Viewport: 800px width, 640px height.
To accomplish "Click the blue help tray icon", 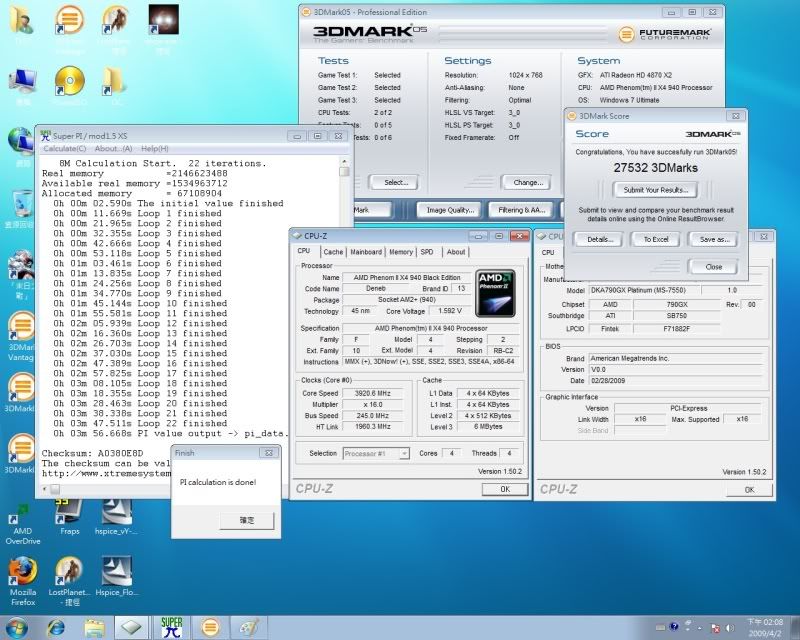I will pos(674,627).
